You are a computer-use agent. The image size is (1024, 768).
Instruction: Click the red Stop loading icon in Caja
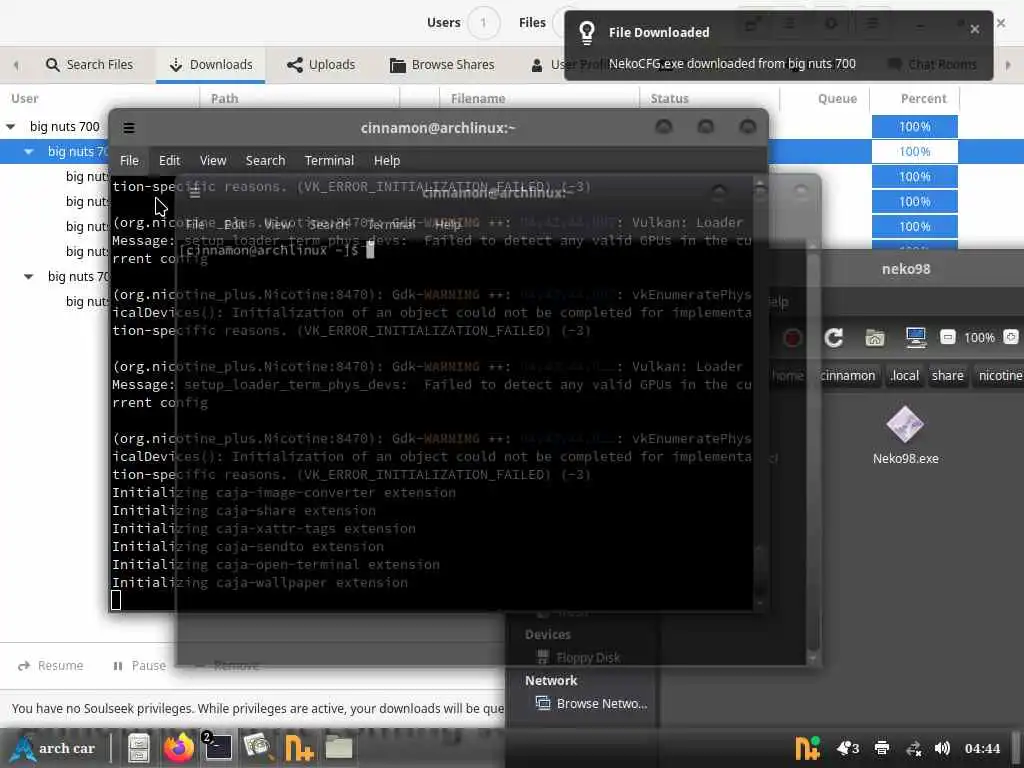pyautogui.click(x=792, y=338)
